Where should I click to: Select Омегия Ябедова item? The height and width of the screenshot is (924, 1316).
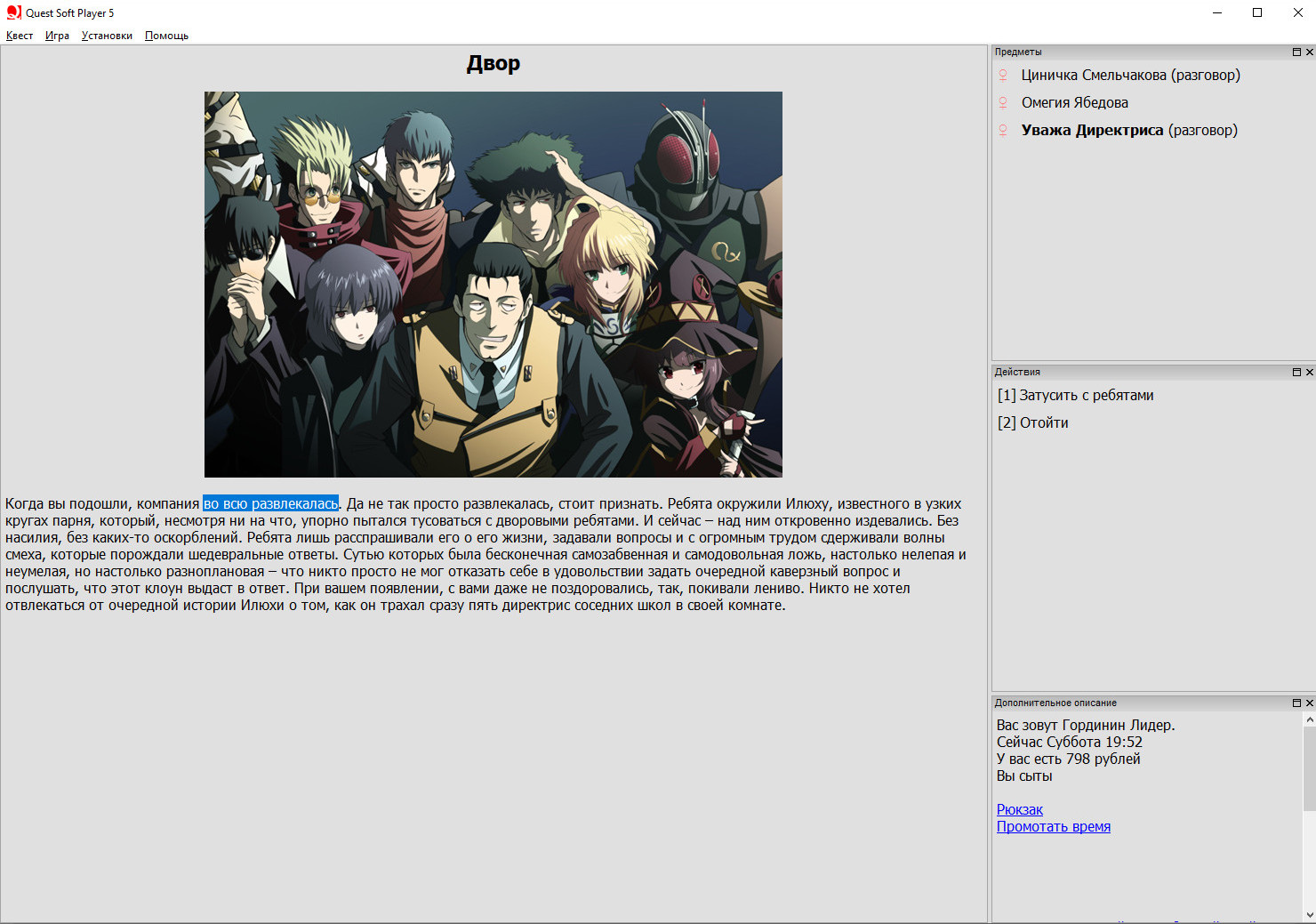[x=1074, y=103]
